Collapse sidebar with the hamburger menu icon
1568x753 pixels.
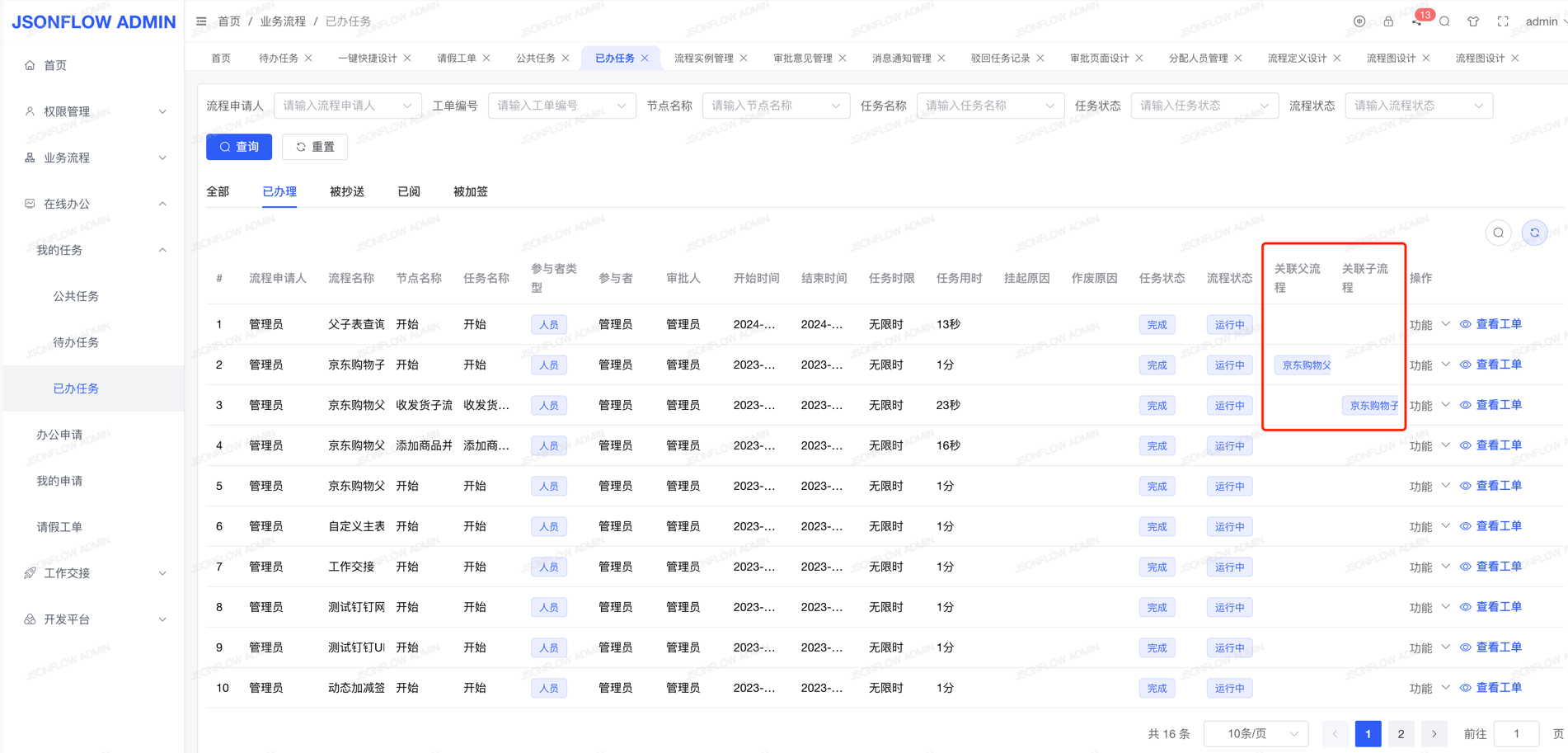[201, 21]
